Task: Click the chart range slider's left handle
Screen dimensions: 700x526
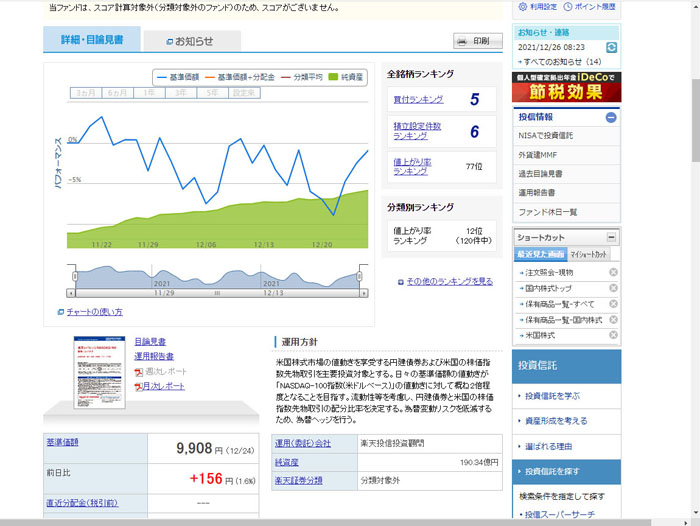Action: click(72, 277)
